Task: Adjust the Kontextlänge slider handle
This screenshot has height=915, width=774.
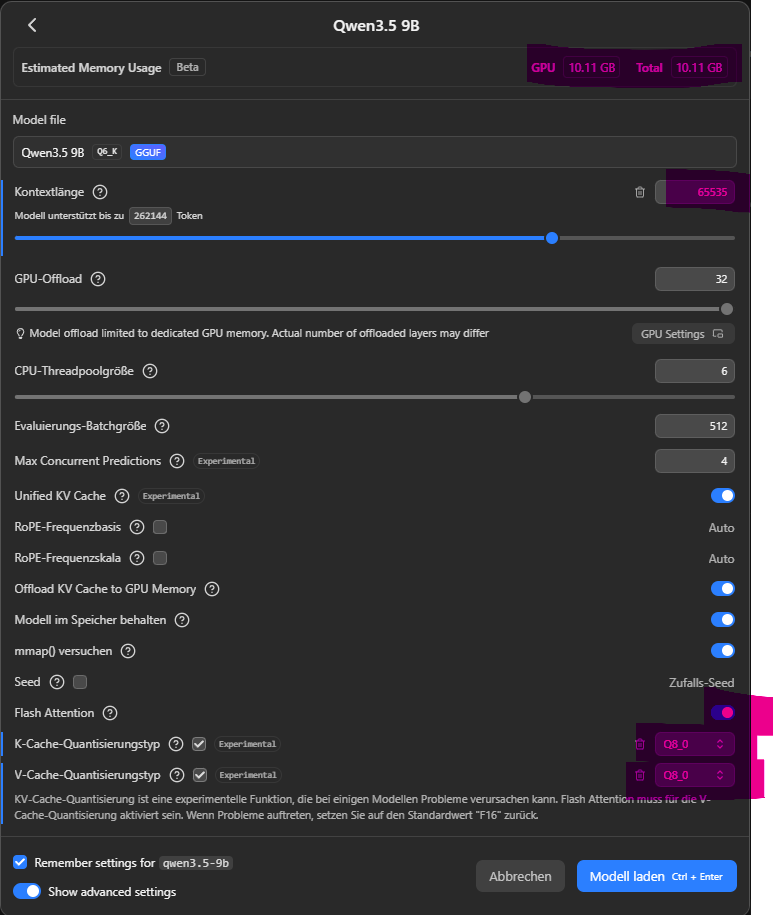Action: (552, 238)
